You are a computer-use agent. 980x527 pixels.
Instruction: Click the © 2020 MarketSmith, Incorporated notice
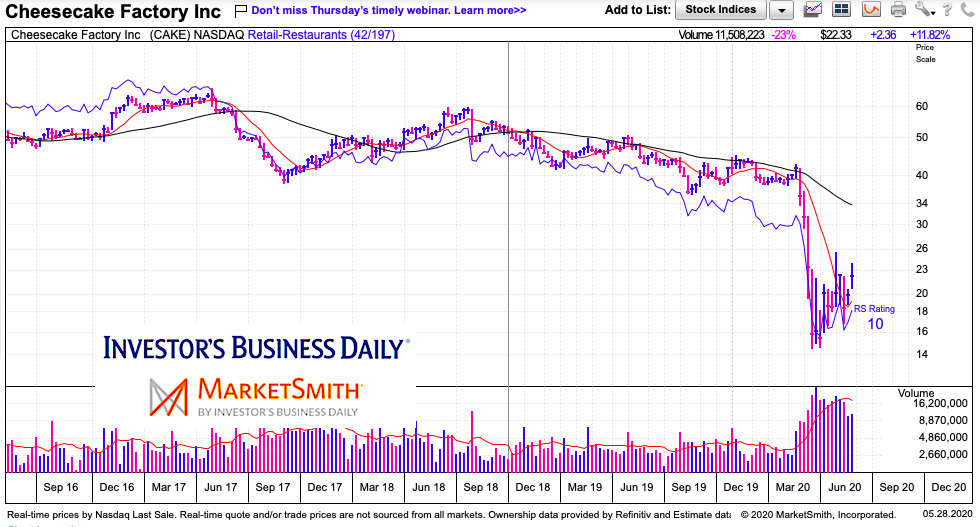818,515
